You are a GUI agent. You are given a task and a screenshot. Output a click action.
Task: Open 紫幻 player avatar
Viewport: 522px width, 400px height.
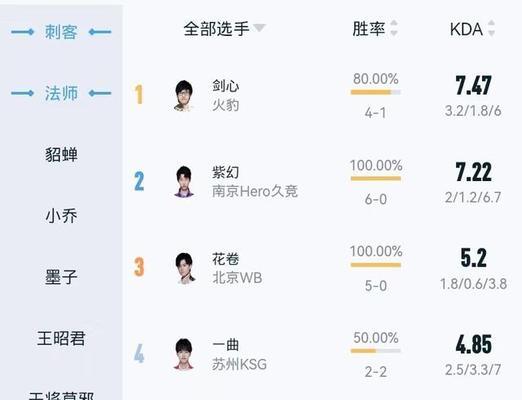coord(184,182)
